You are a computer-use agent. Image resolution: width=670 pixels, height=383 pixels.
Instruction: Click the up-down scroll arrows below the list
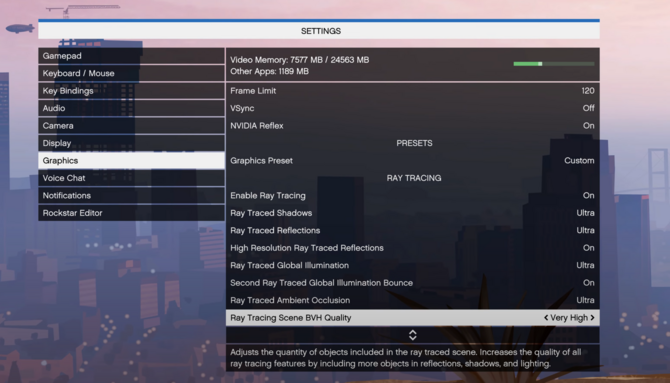pyautogui.click(x=413, y=335)
